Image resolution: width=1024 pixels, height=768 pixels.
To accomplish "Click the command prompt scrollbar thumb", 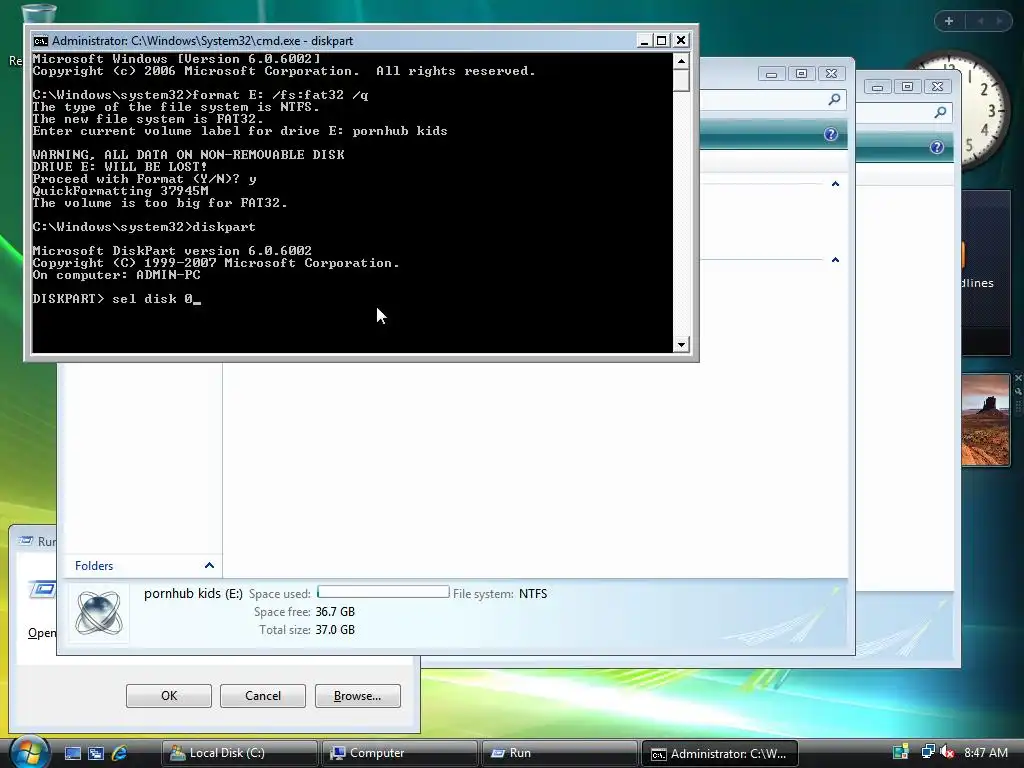I will (x=681, y=80).
